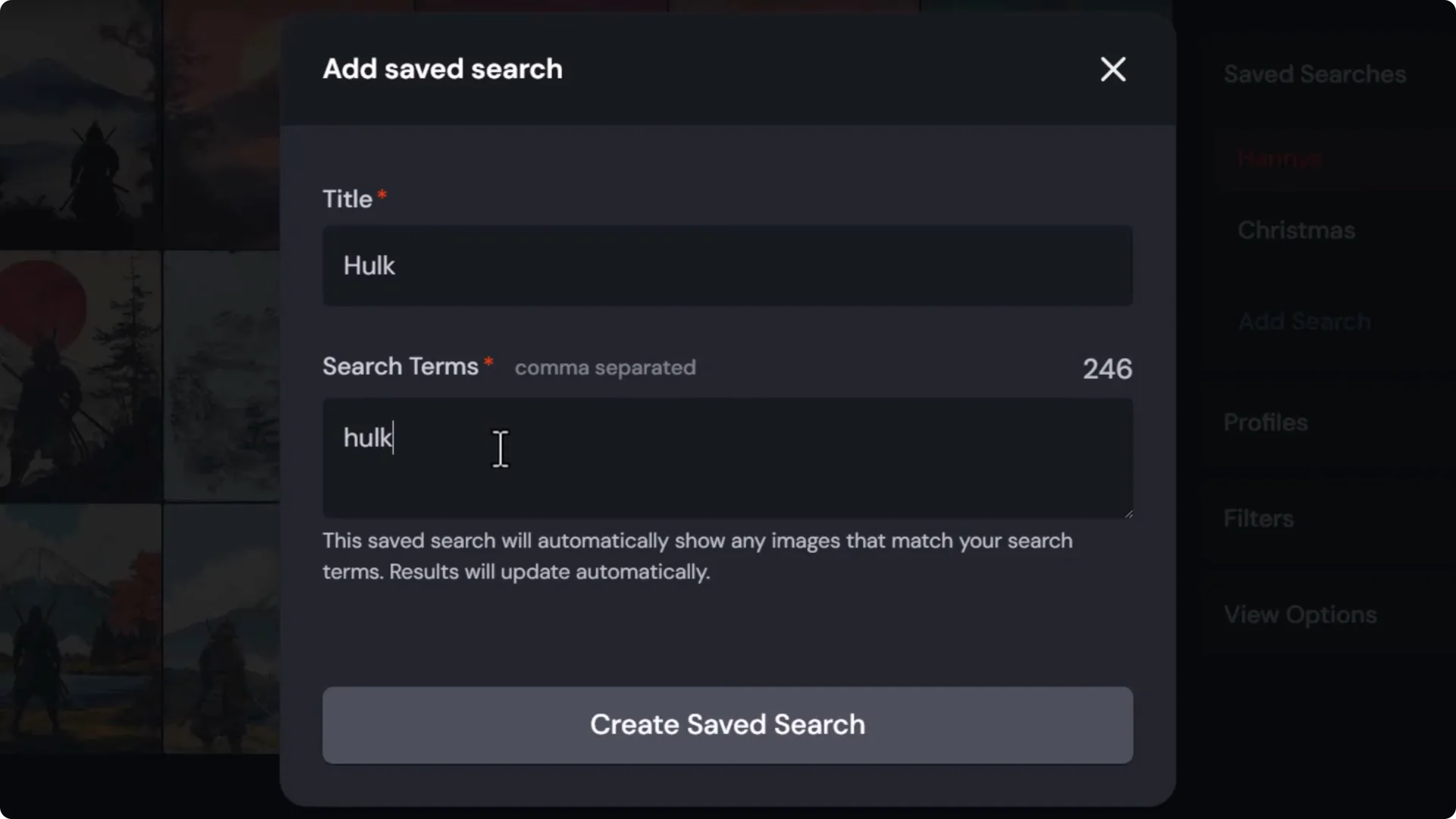Screen dimensions: 1456x819
Task: Click the Title input containing Hulk
Action: click(726, 265)
